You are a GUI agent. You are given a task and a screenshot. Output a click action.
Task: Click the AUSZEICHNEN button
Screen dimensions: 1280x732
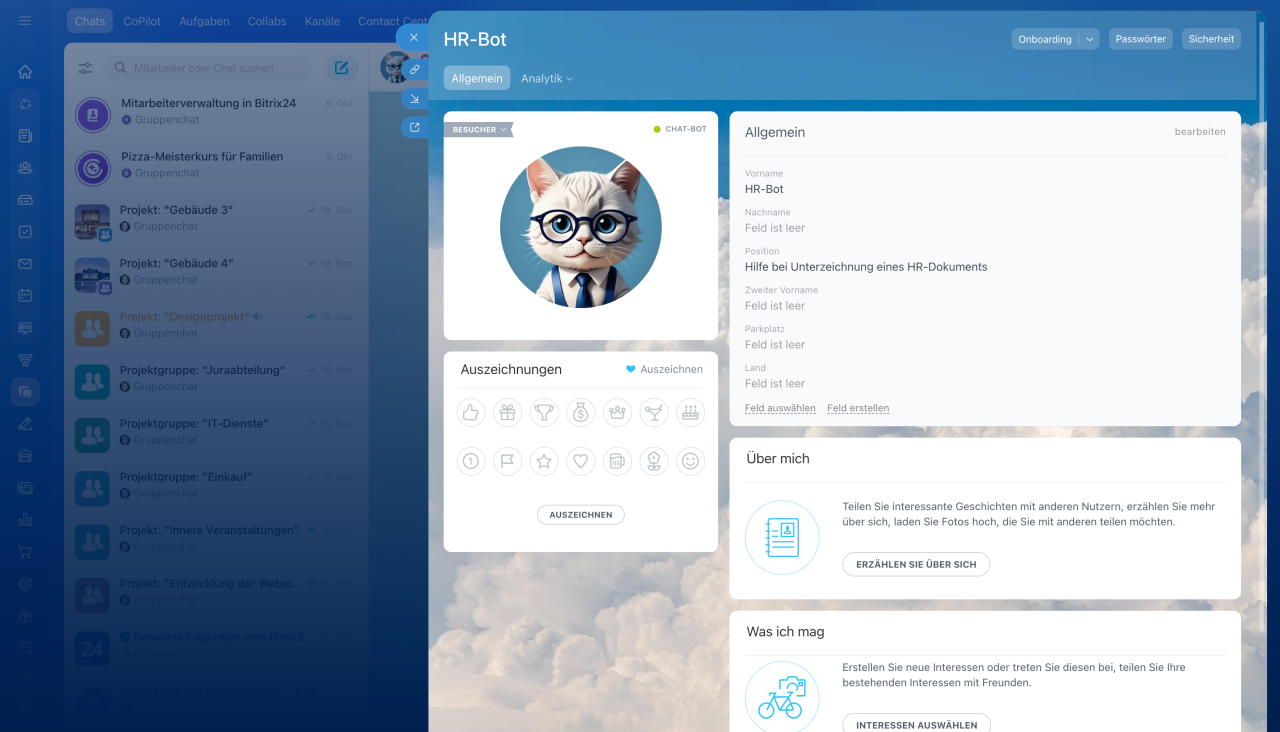point(581,514)
